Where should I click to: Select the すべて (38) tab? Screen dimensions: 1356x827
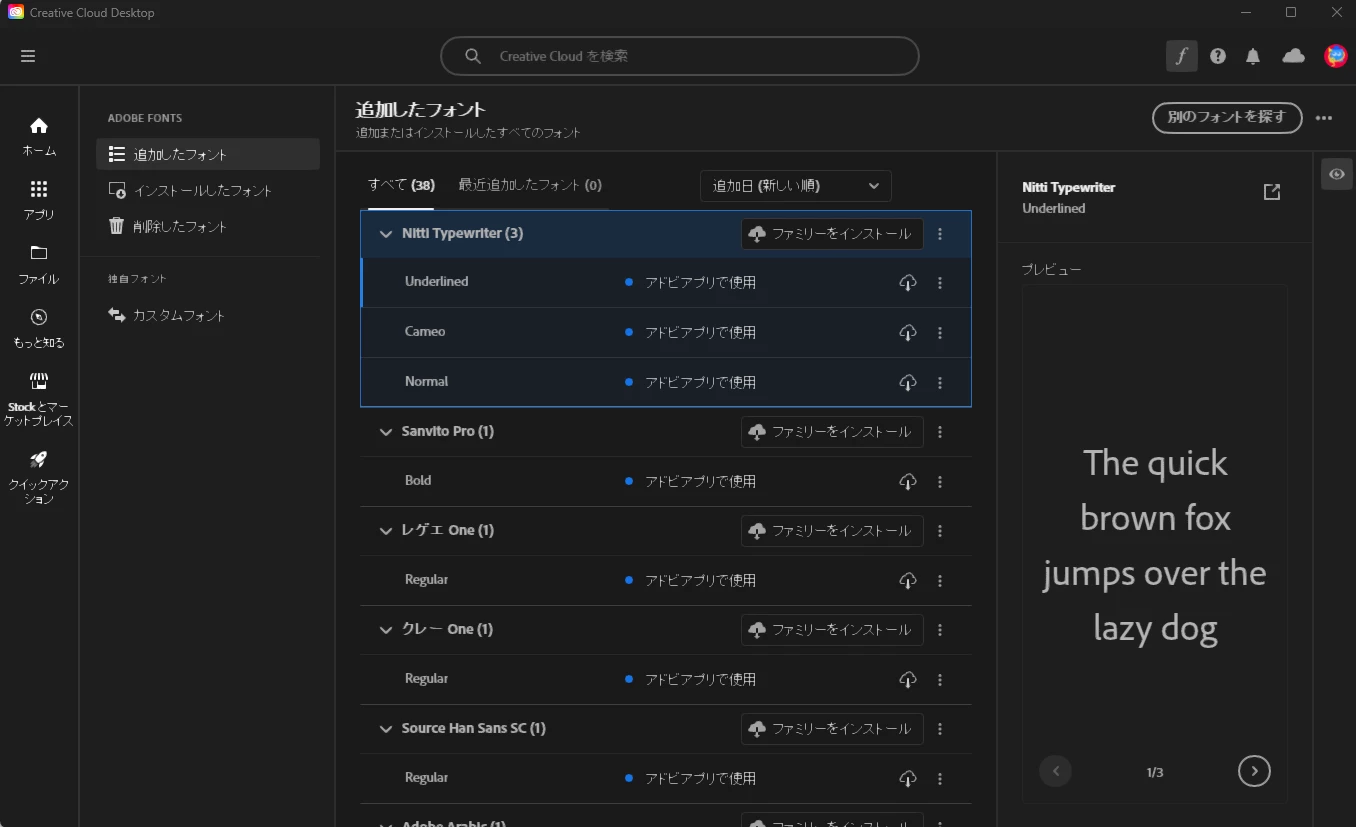pos(401,185)
